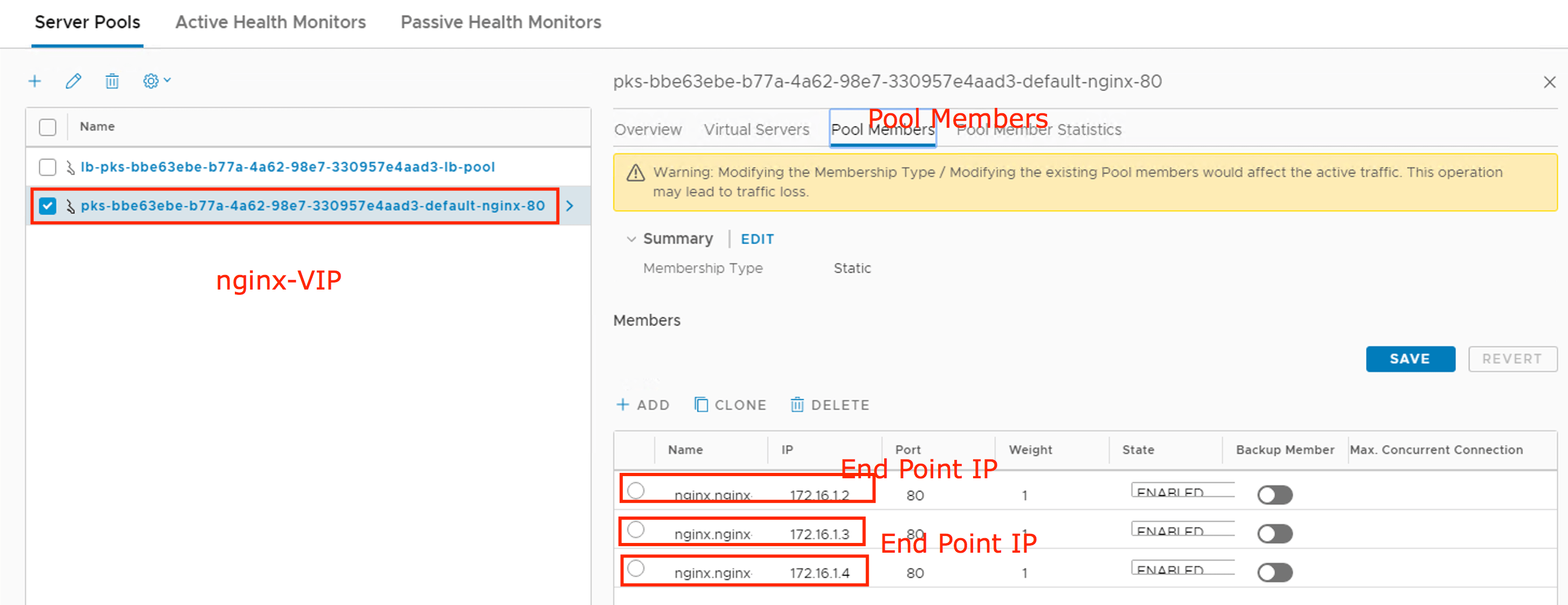The width and height of the screenshot is (1568, 605).
Task: Open the Virtual Servers tab
Action: tap(756, 130)
